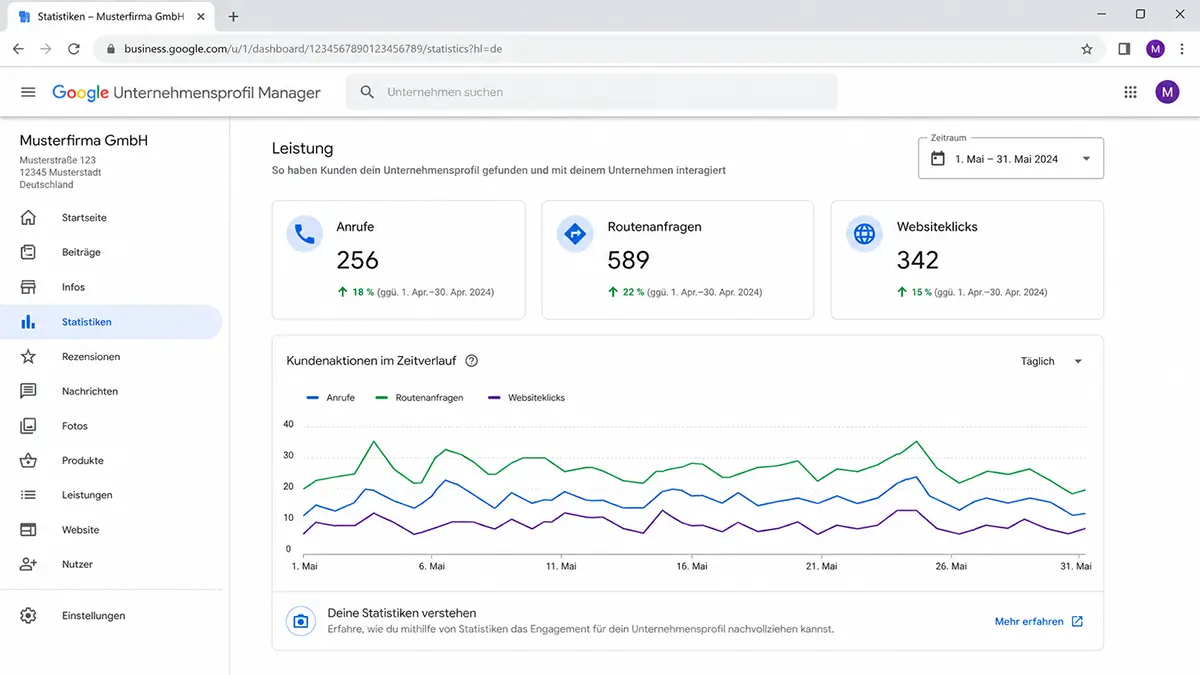Click the 22 % Routenanfragen change value
The image size is (1200, 675).
tap(634, 292)
